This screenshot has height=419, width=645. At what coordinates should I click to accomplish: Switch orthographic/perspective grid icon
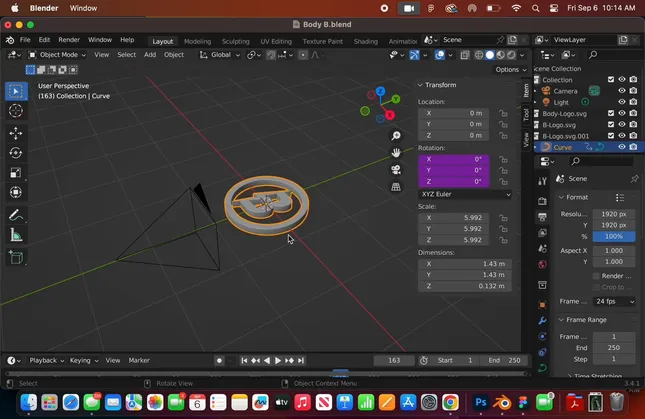pos(396,187)
